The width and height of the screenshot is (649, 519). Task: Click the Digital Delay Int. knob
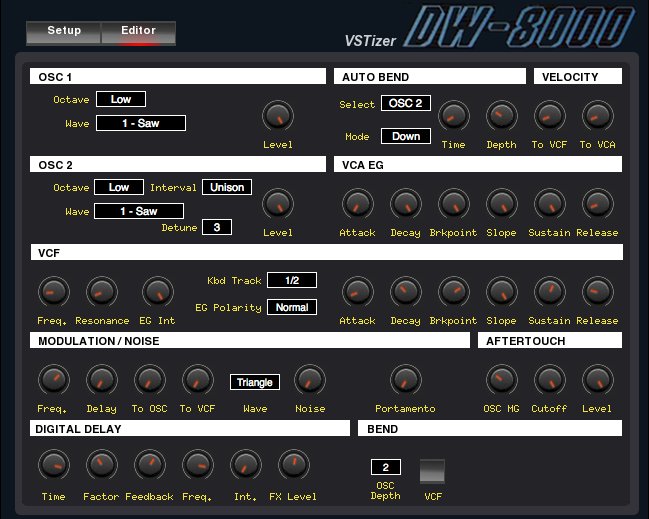tap(246, 465)
